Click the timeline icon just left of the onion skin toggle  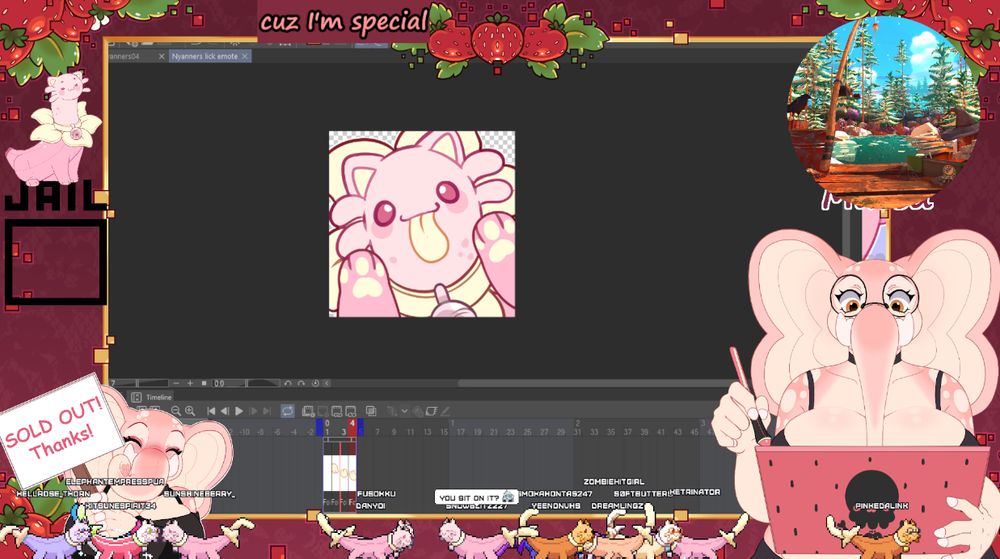pos(350,411)
